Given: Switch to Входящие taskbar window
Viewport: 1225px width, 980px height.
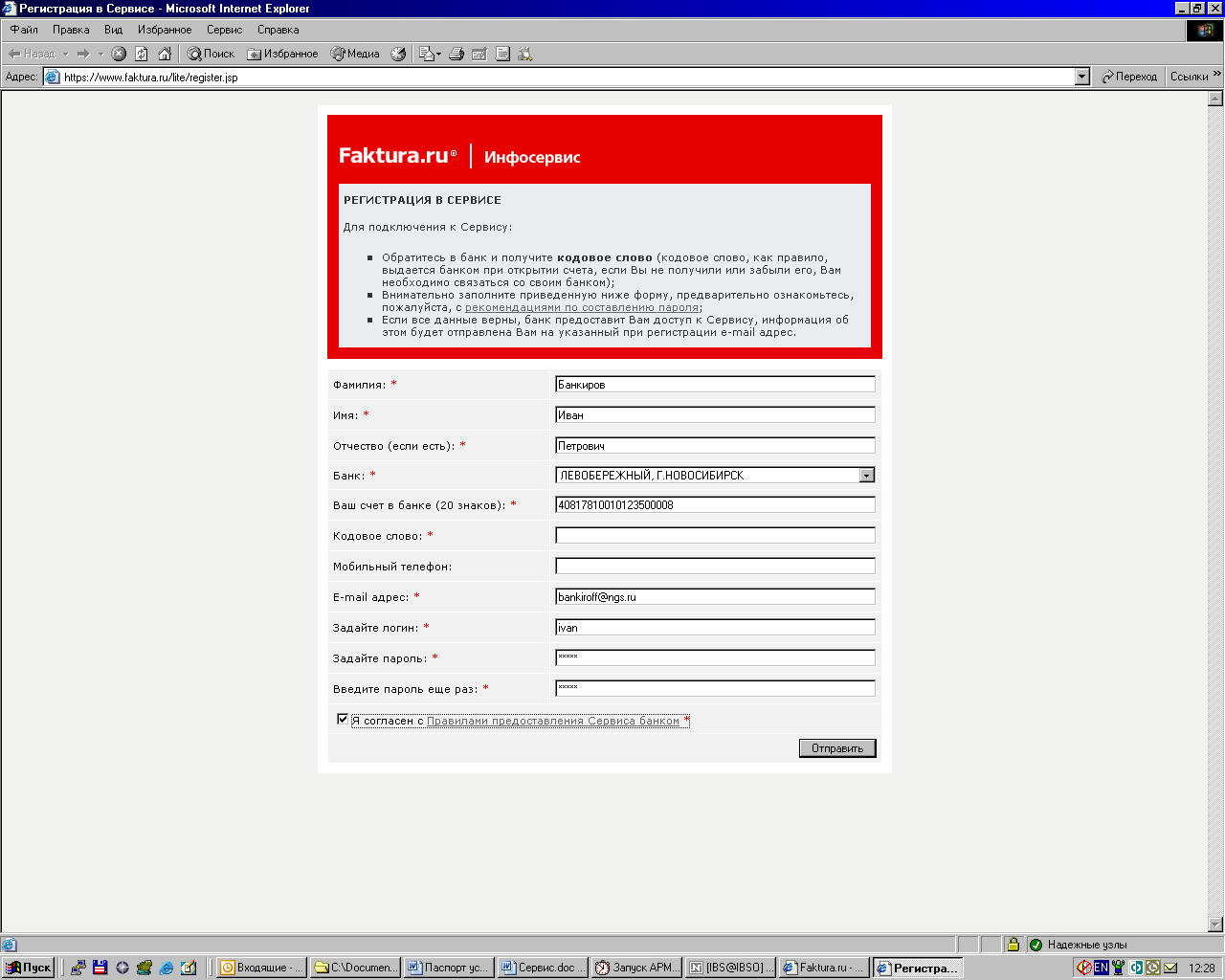Looking at the screenshot, I should pos(262,968).
